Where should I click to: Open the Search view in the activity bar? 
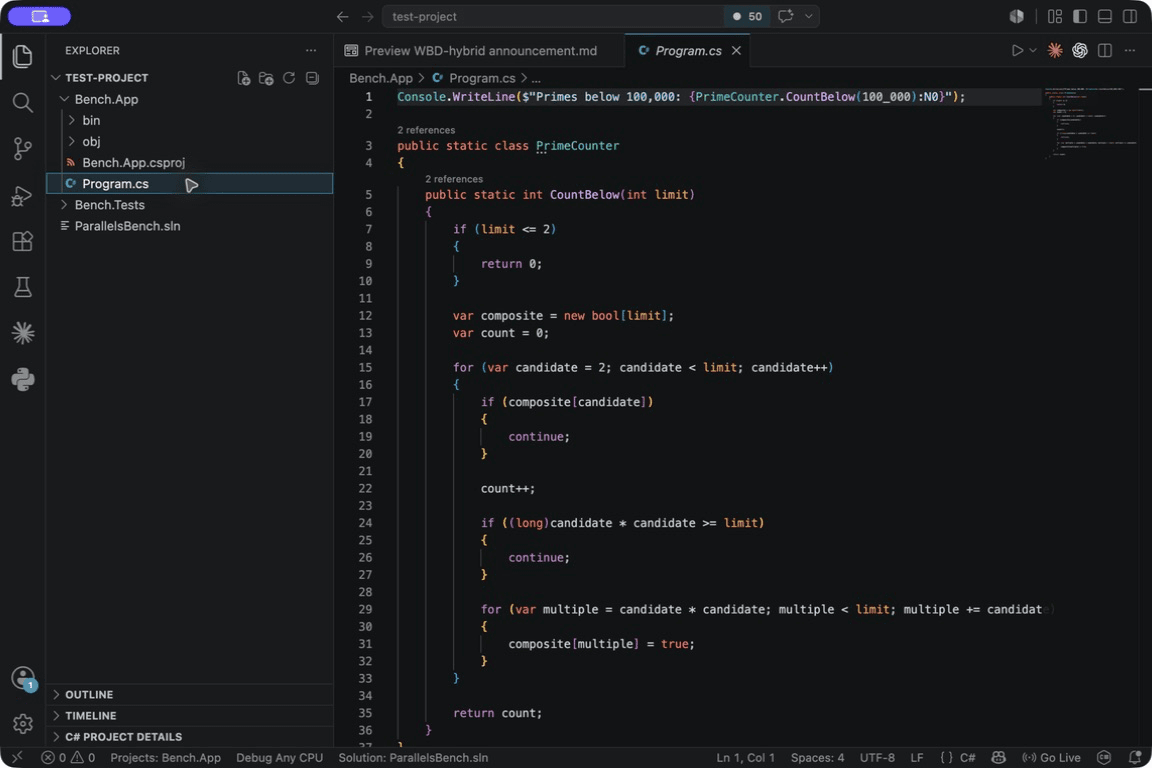click(x=23, y=102)
